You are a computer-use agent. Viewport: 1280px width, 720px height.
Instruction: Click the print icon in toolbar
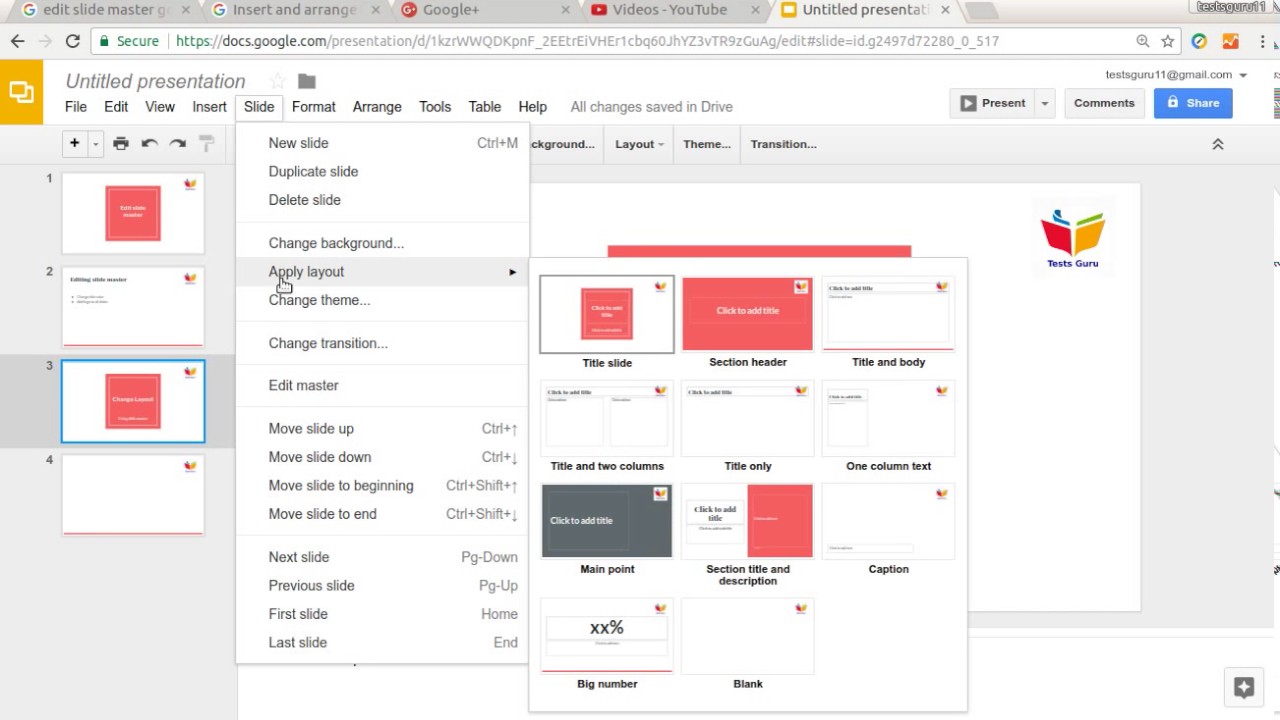[x=121, y=144]
